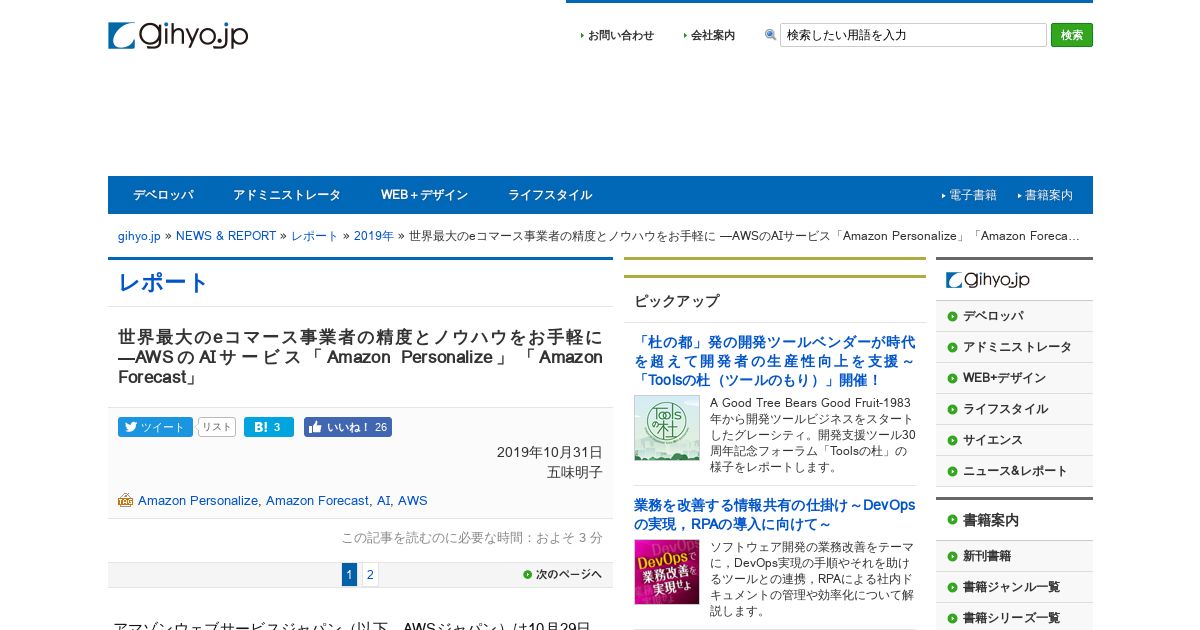Click the ピックアップ heading
The width and height of the screenshot is (1200, 630).
point(677,301)
